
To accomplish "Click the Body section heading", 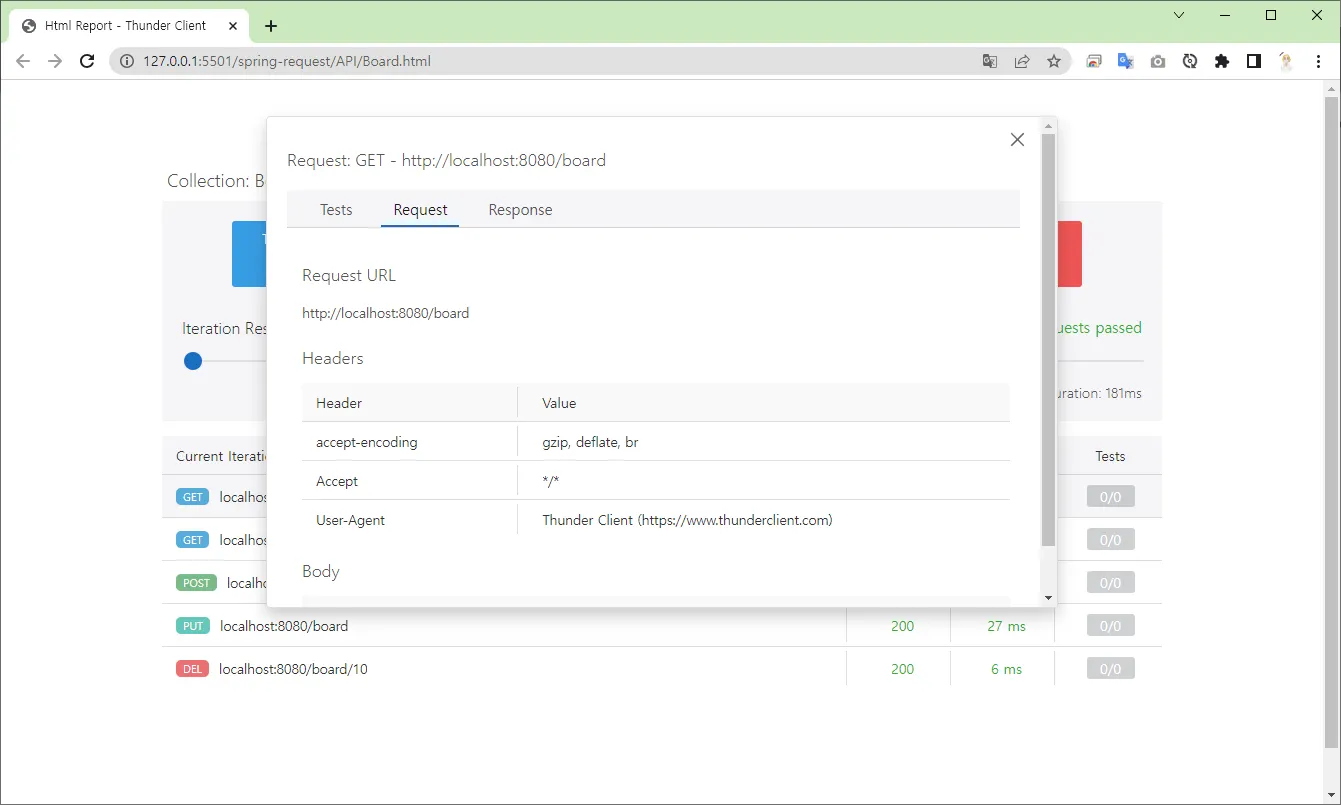I will point(321,571).
